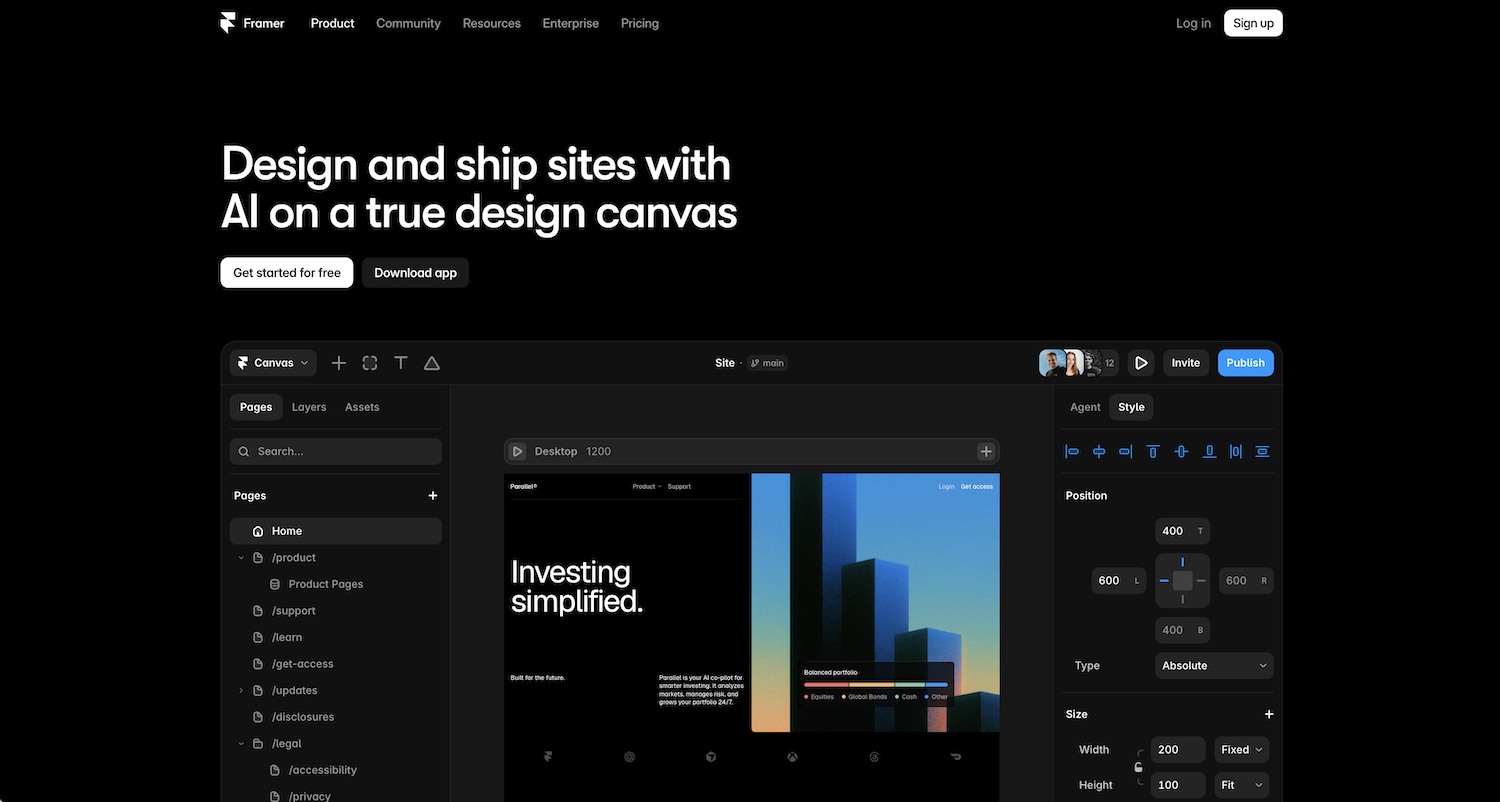Click the Height value field showing 100
The width and height of the screenshot is (1500, 802).
1178,785
